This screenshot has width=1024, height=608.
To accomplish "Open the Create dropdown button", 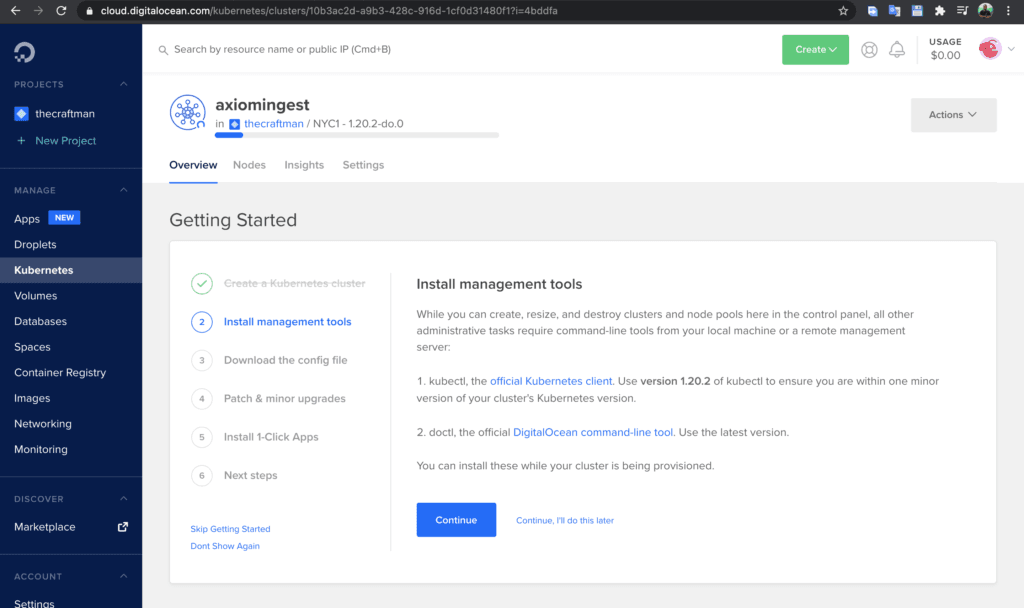I will 816,50.
